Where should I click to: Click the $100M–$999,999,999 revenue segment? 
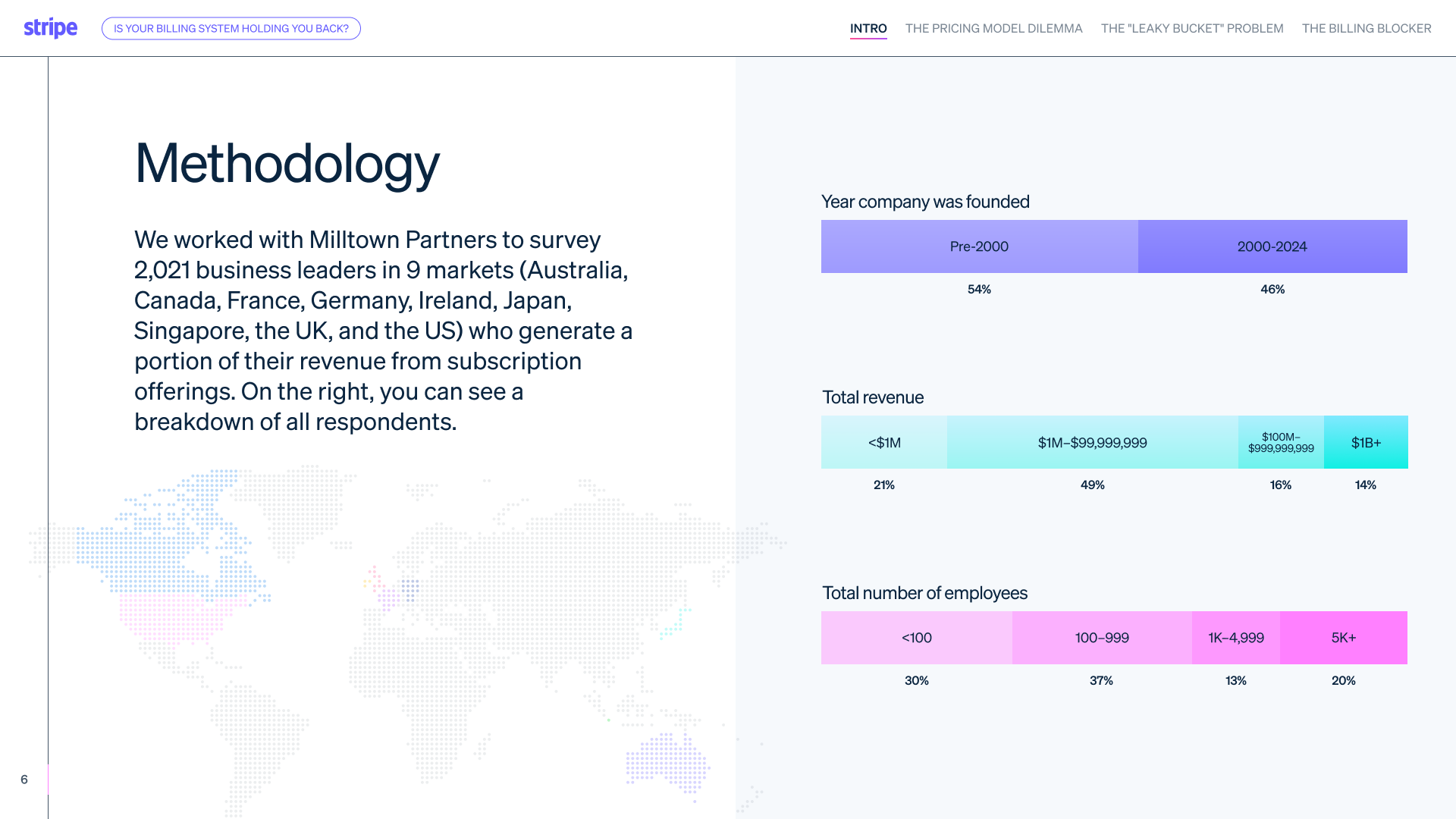(x=1281, y=442)
